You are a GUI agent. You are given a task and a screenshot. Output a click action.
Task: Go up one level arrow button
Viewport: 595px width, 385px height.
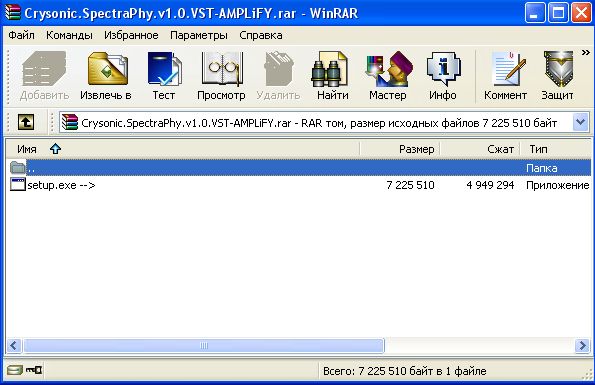coord(26,122)
